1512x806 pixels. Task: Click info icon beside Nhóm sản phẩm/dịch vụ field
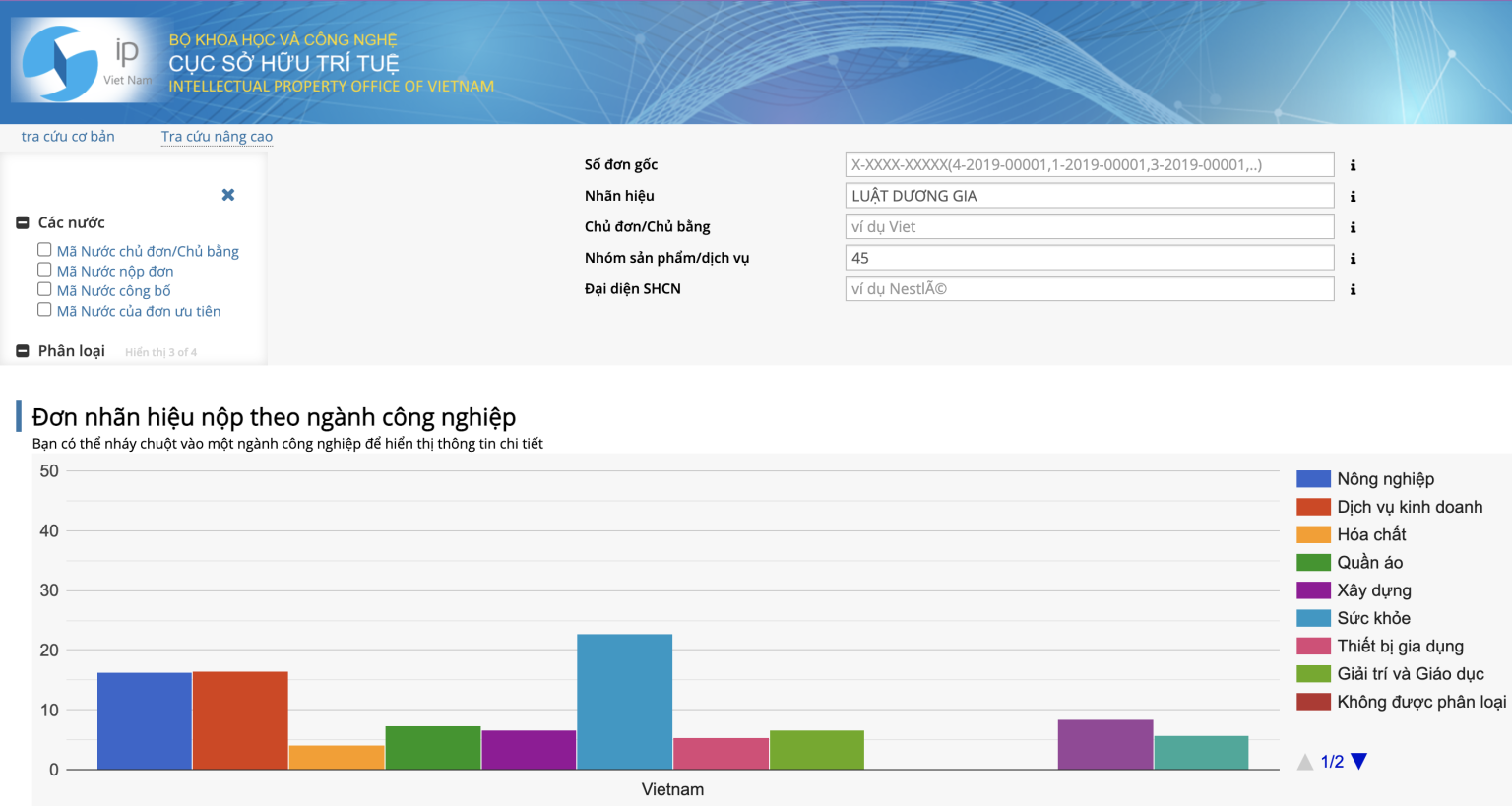[1353, 259]
